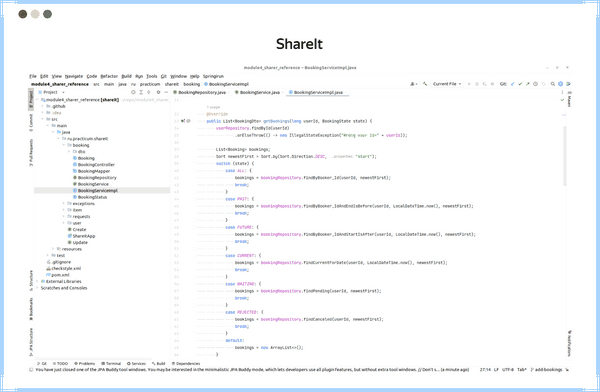Viewport: 600px width, 392px height.
Task: Click the Run arrow icon in the toolbar
Action: [469, 84]
